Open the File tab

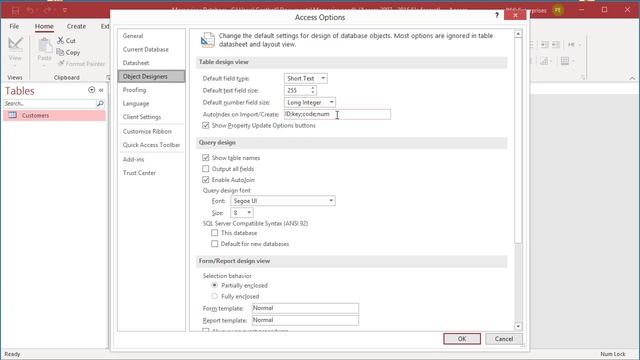14,26
